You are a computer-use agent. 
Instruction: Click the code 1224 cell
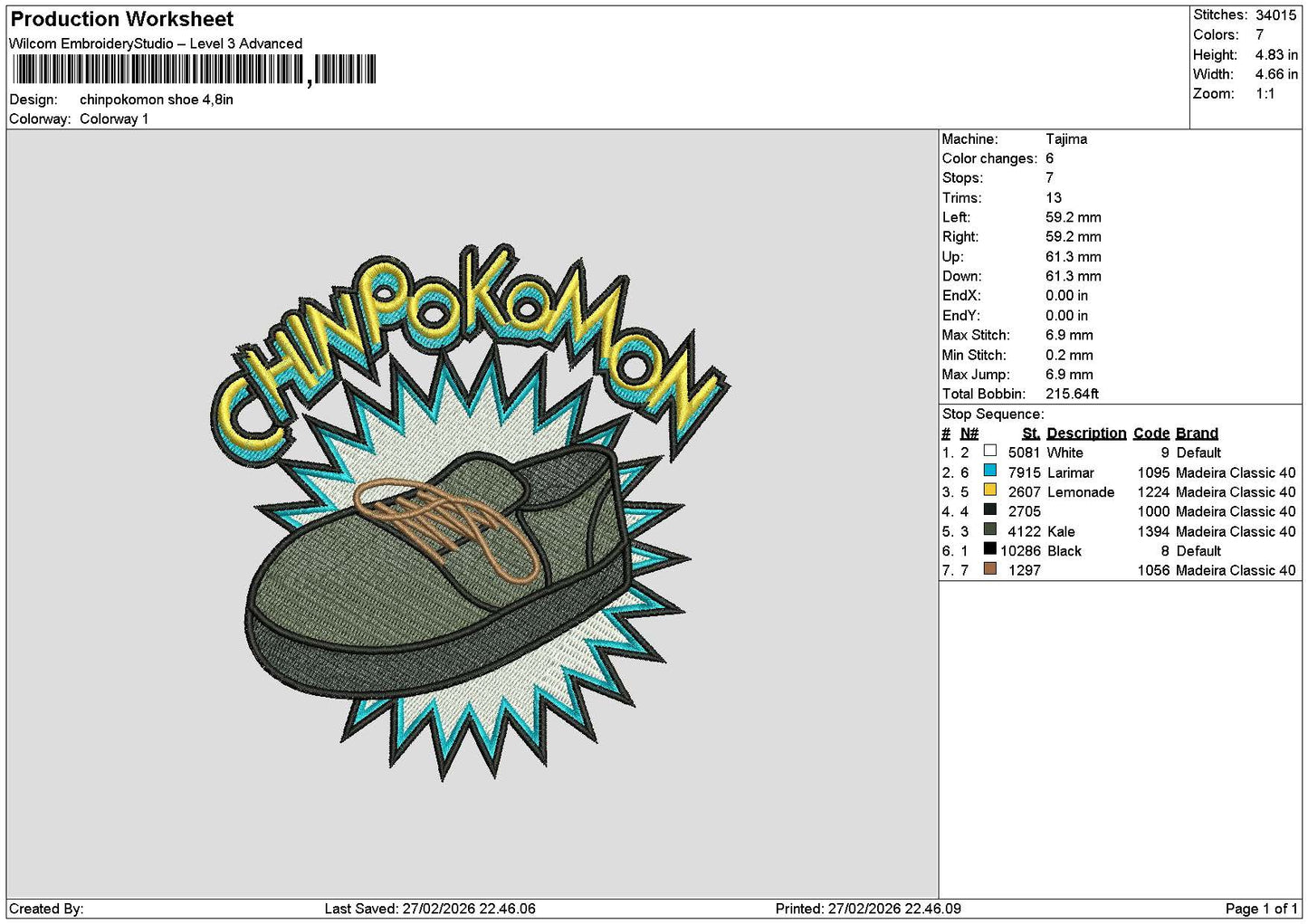pyautogui.click(x=1153, y=492)
